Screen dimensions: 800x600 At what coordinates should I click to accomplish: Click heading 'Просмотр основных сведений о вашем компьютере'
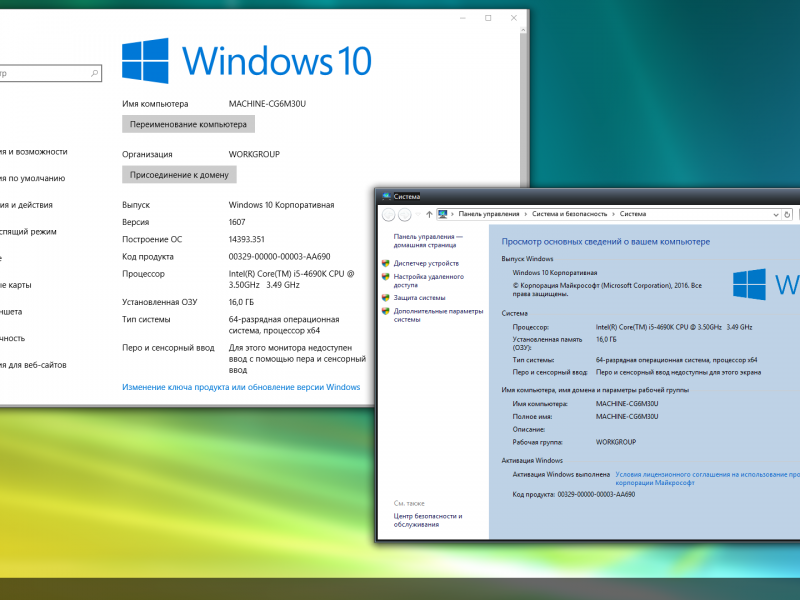[606, 242]
